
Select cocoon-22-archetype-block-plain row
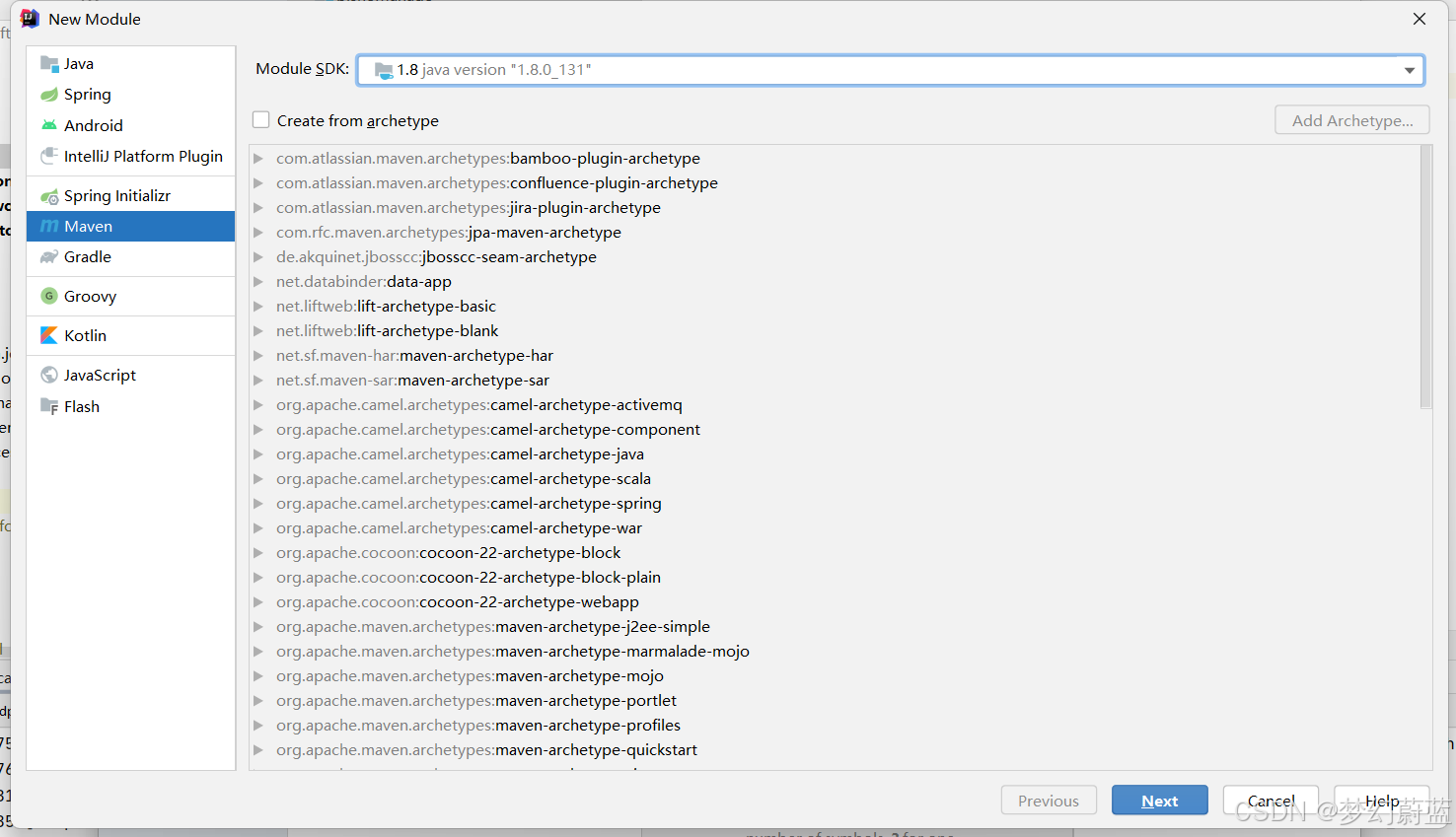835,578
